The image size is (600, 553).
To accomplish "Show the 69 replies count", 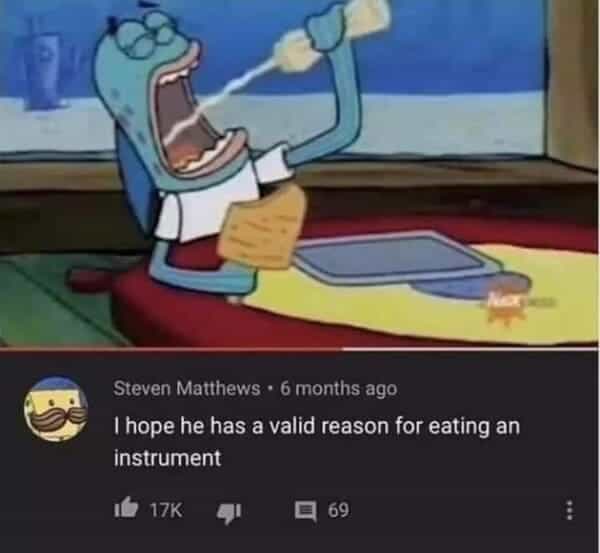I will pyautogui.click(x=339, y=510).
